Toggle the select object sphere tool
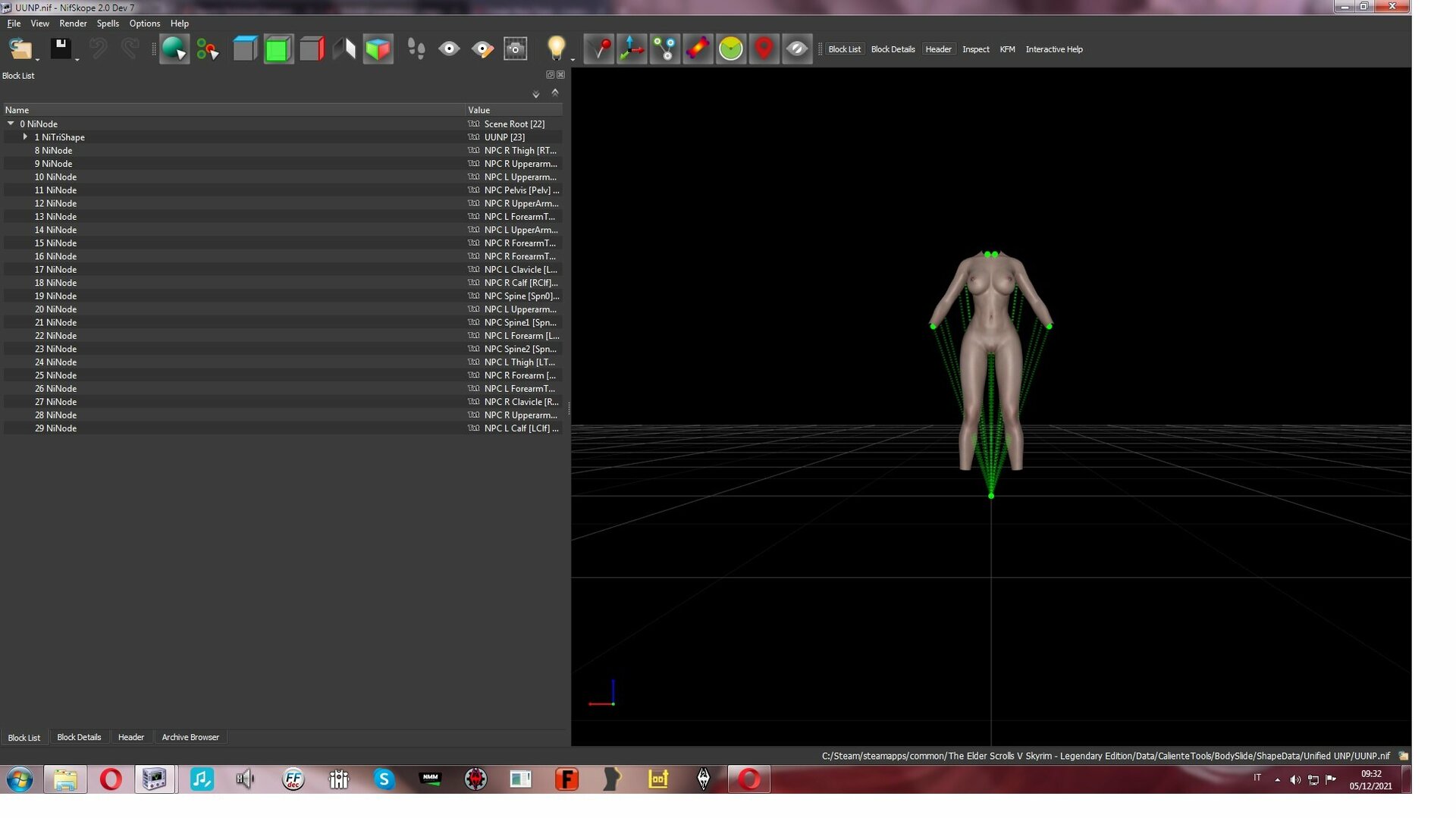Viewport: 1456px width, 818px height. pos(174,49)
